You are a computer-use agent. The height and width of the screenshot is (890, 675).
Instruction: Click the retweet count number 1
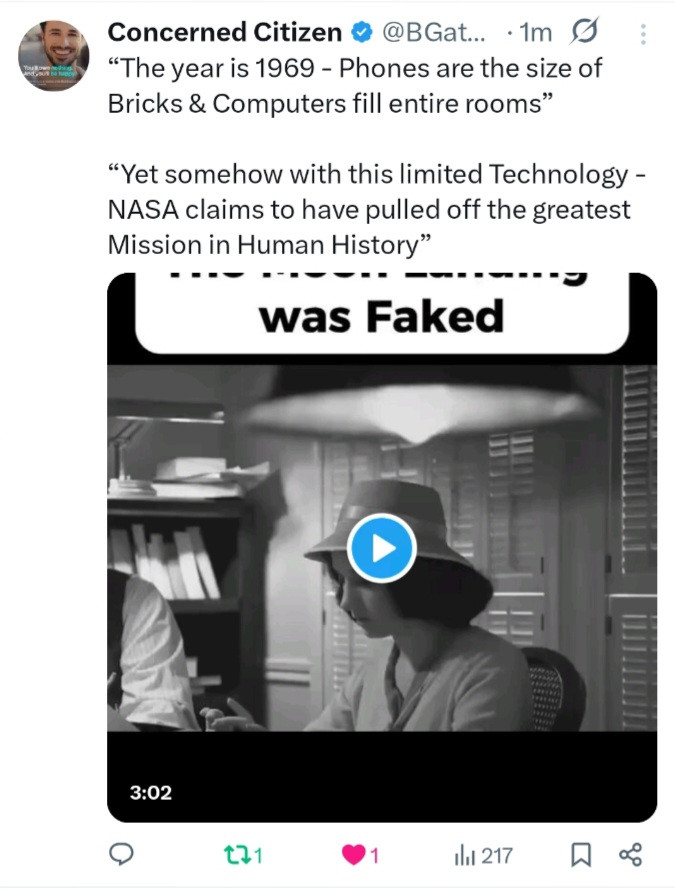pos(258,855)
